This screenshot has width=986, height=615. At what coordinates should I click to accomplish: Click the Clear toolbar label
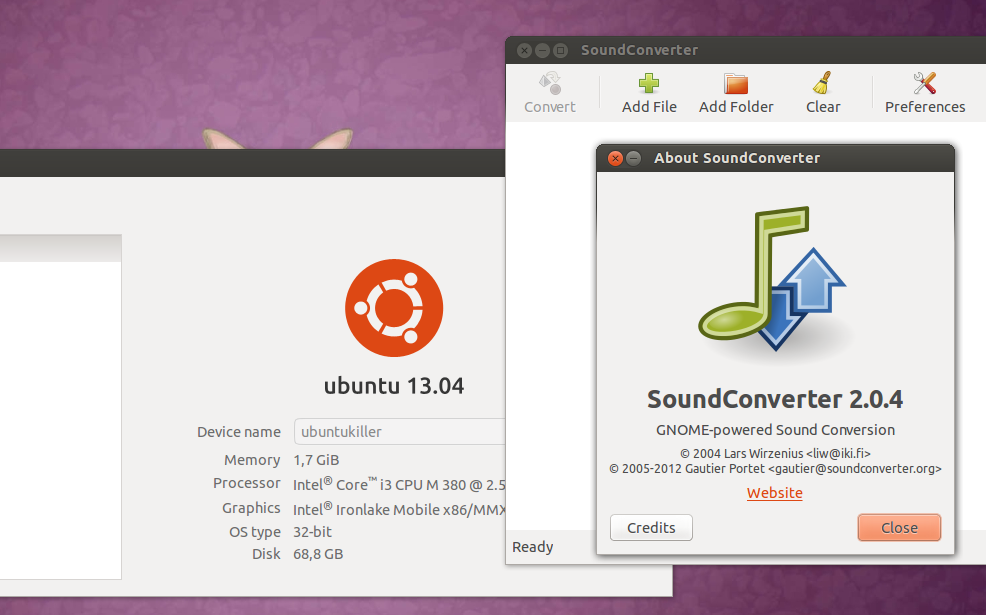[x=822, y=106]
